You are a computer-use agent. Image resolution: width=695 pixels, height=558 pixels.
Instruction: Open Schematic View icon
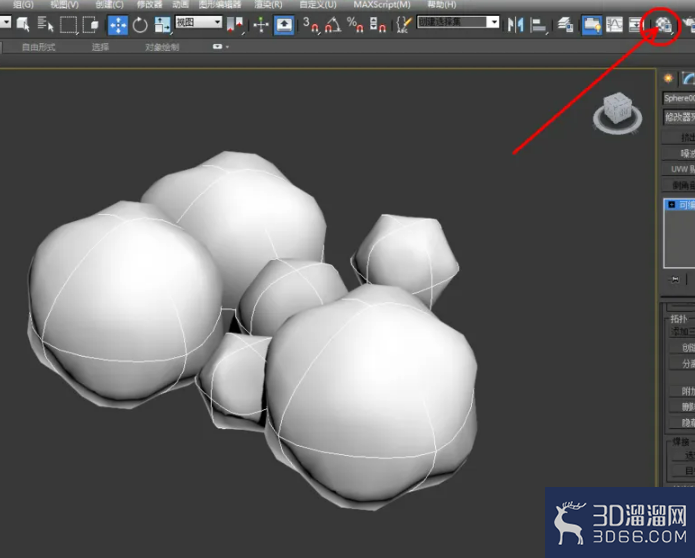[x=636, y=25]
